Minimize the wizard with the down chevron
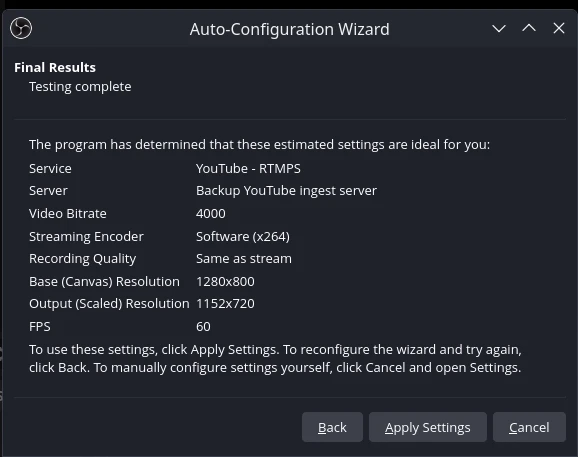The width and height of the screenshot is (578, 457). coord(499,28)
